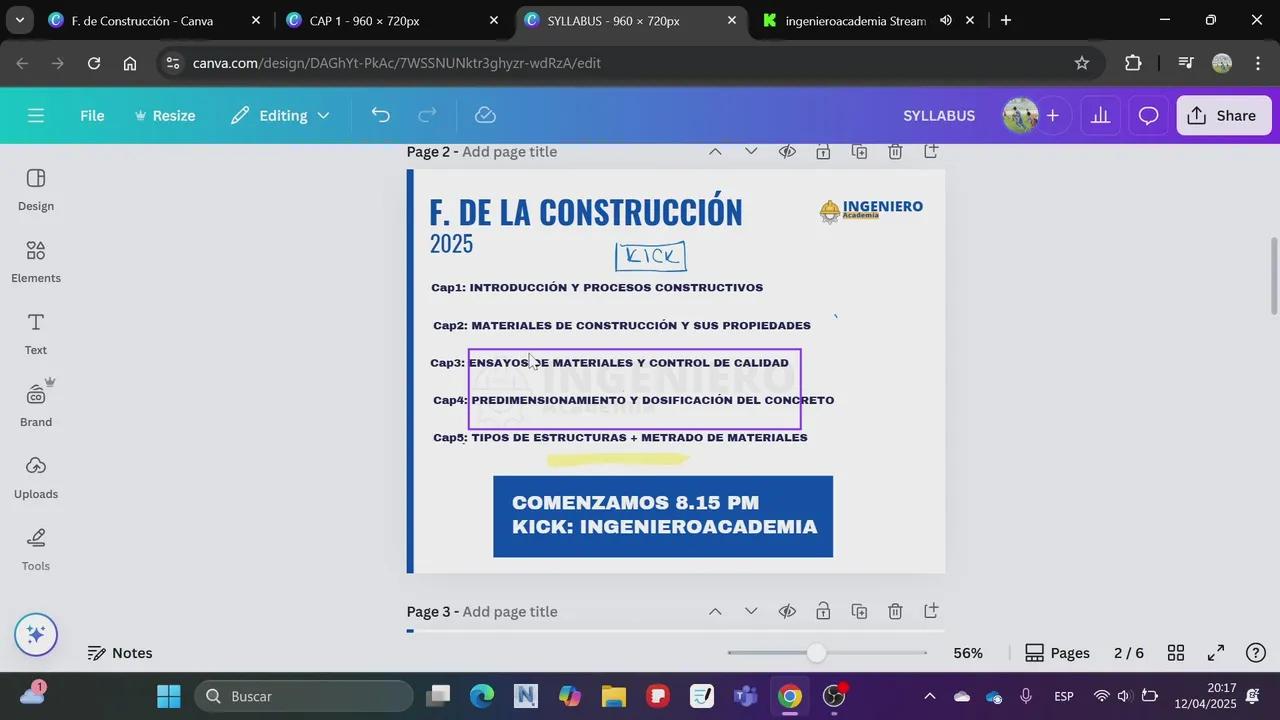Select the Text tool in sidebar
Image resolution: width=1280 pixels, height=720 pixels.
pos(36,333)
